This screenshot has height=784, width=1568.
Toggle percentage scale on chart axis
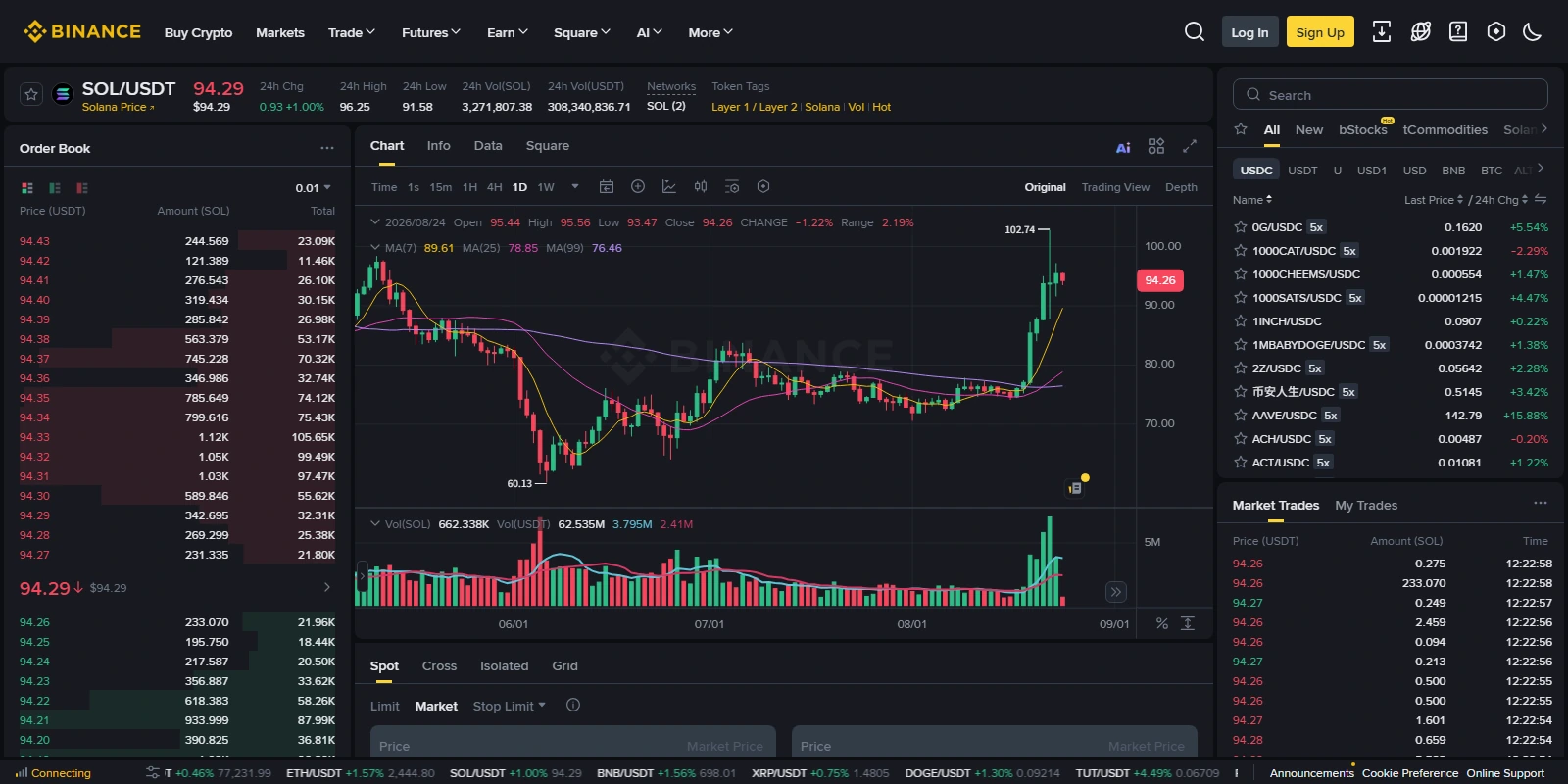pos(1162,623)
